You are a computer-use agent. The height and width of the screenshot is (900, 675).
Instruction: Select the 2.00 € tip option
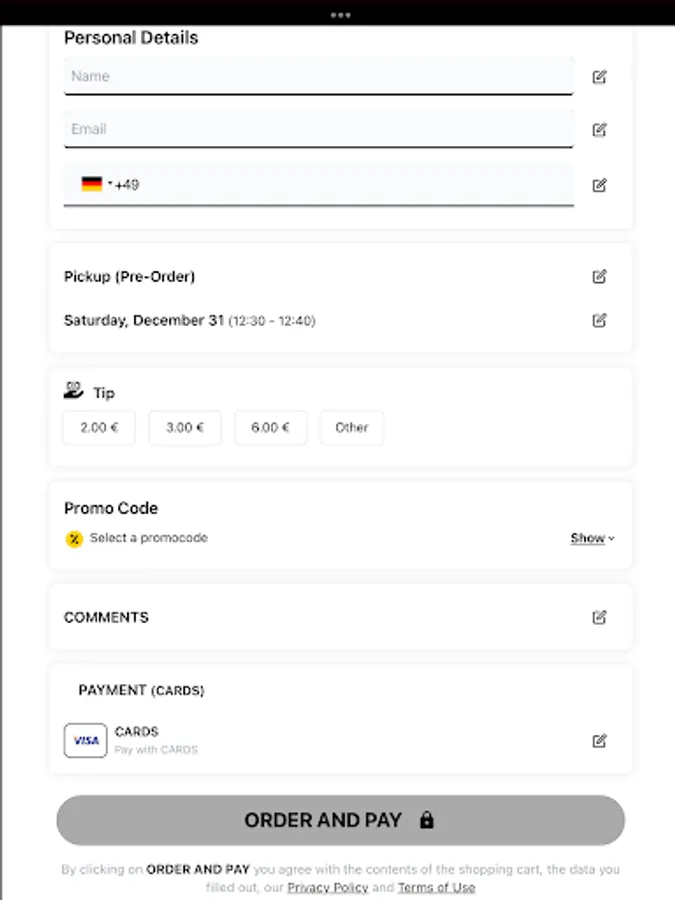[x=99, y=428]
